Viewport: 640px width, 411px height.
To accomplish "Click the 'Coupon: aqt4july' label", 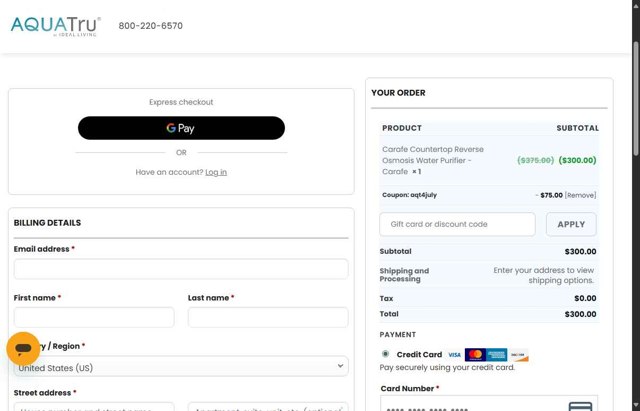I will [x=409, y=195].
